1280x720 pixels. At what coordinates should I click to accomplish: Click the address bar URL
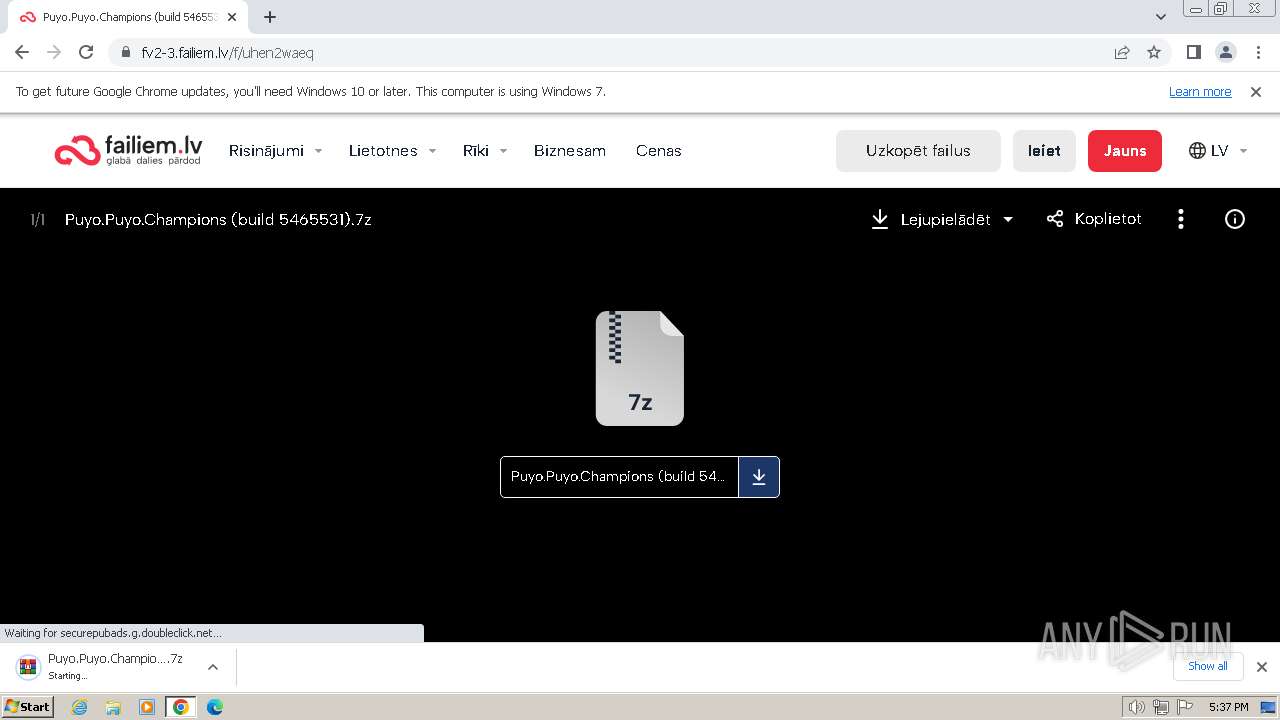(228, 53)
